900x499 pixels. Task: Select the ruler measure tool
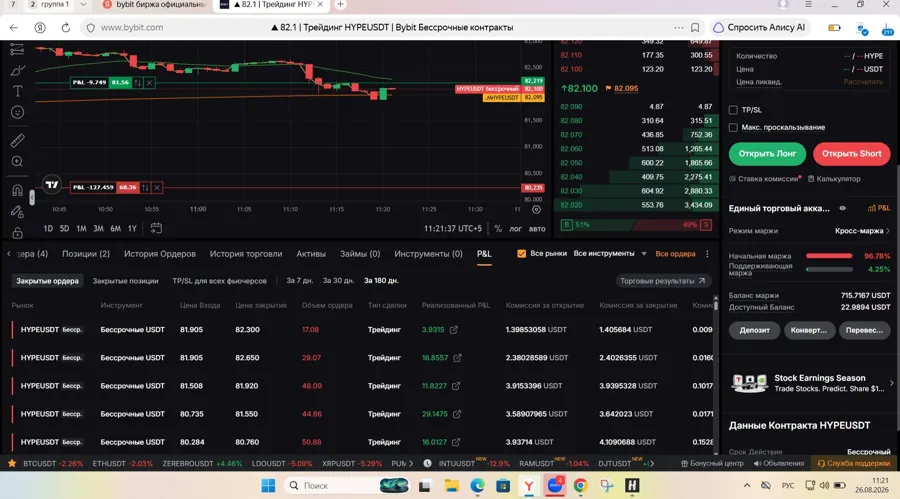tap(18, 140)
